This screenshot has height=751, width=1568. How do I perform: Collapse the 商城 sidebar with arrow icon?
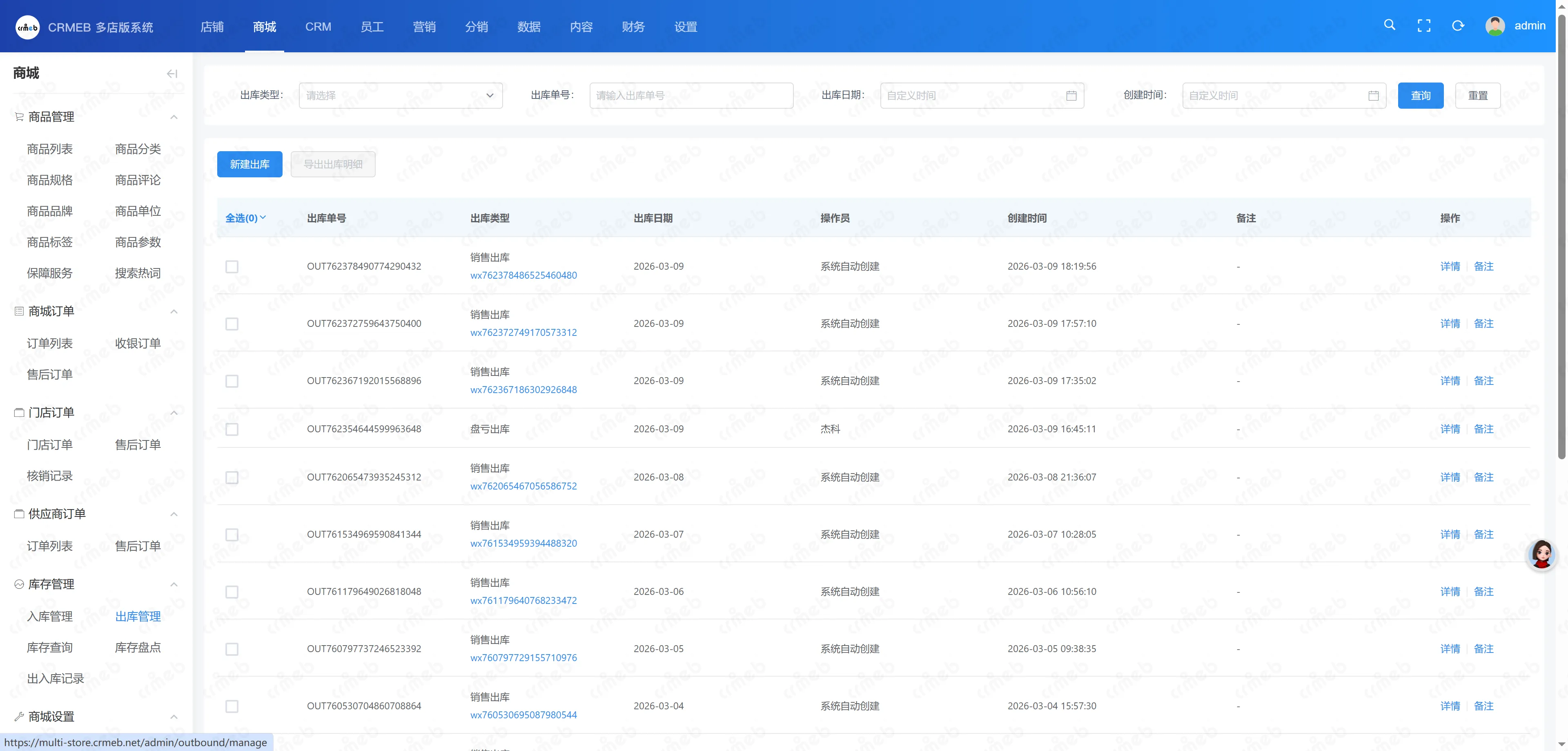click(x=172, y=74)
